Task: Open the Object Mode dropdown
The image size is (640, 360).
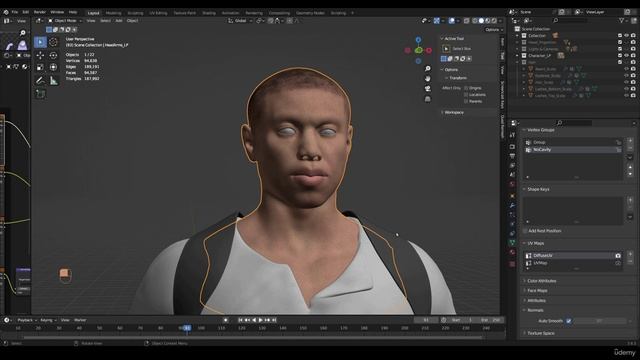Action: tap(64, 20)
